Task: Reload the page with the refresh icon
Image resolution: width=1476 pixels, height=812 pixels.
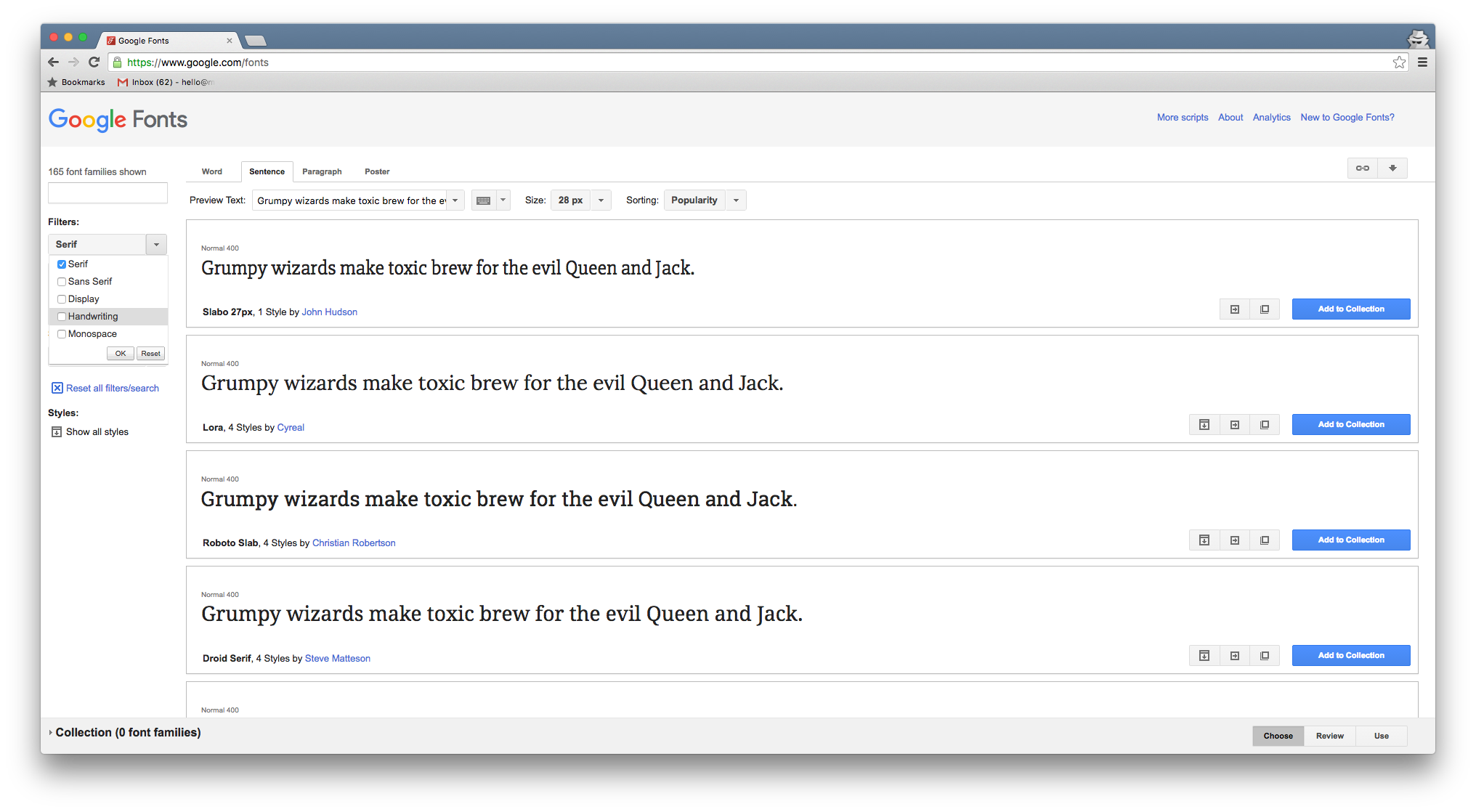Action: point(94,62)
